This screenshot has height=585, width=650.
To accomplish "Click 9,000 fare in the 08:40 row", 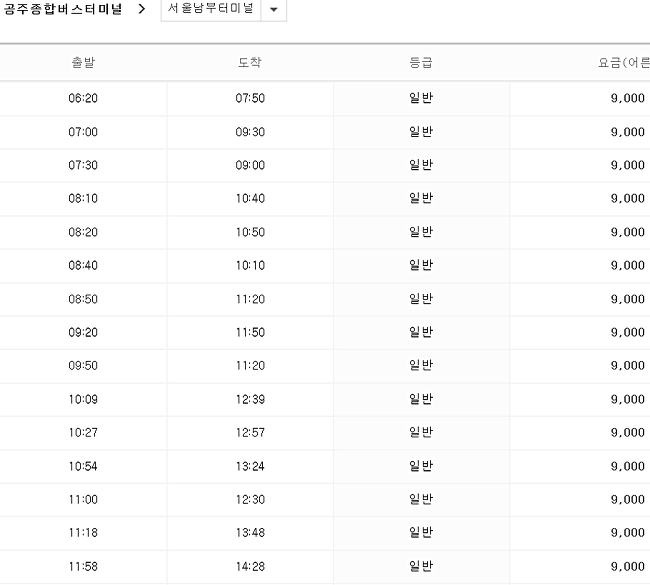I will coord(628,265).
